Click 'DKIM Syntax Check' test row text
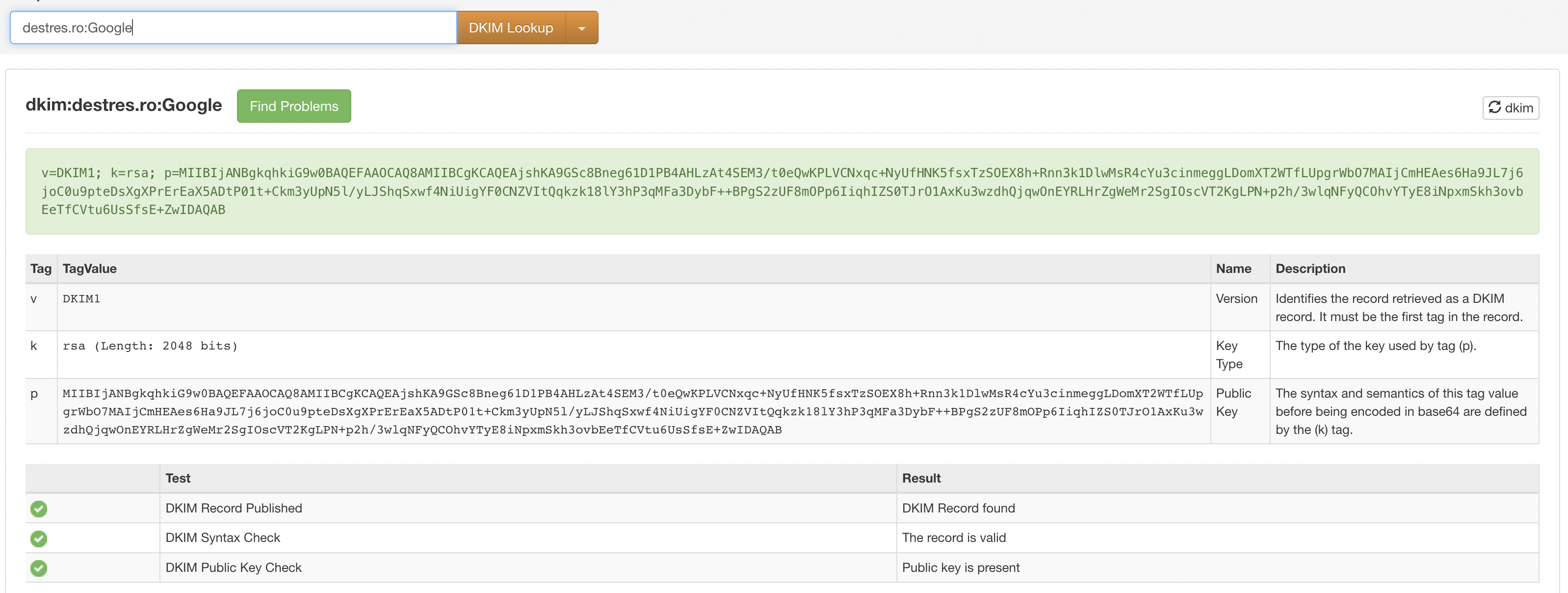The height and width of the screenshot is (593, 1568). point(223,538)
